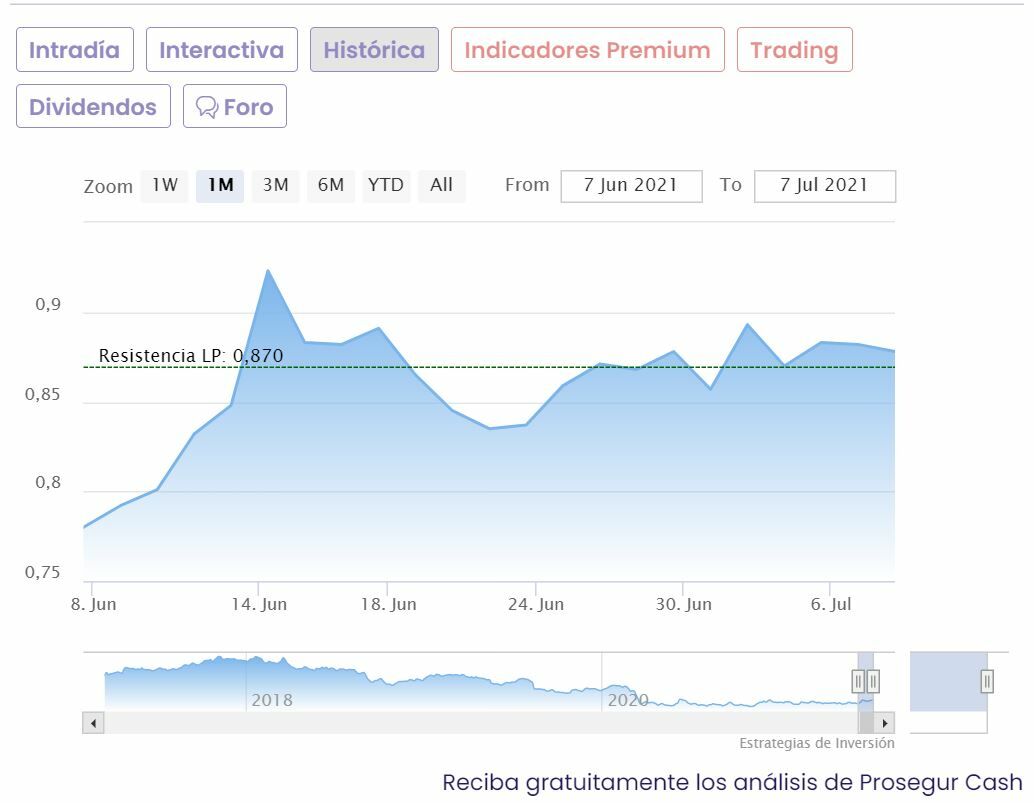The image size is (1034, 803).
Task: Select the 1W zoom range
Action: click(164, 185)
